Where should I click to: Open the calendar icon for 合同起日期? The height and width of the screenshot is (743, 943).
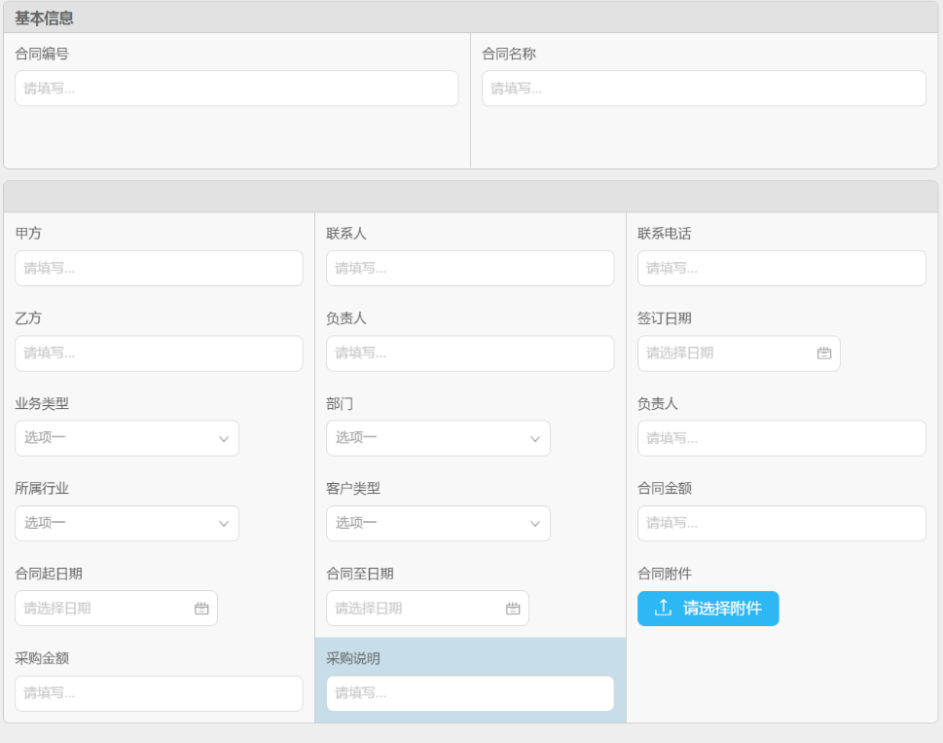201,608
